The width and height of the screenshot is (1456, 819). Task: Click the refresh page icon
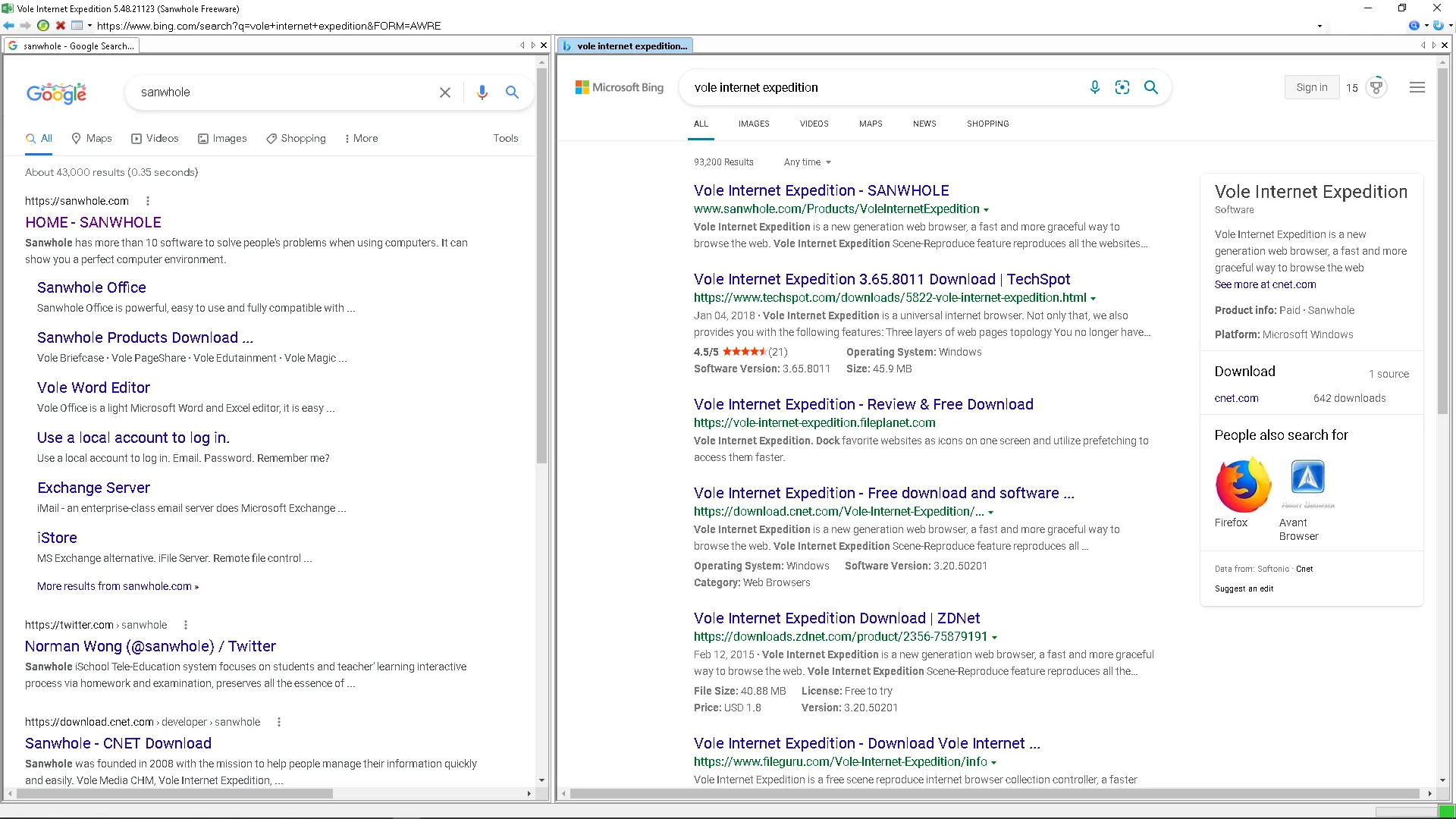coord(43,25)
